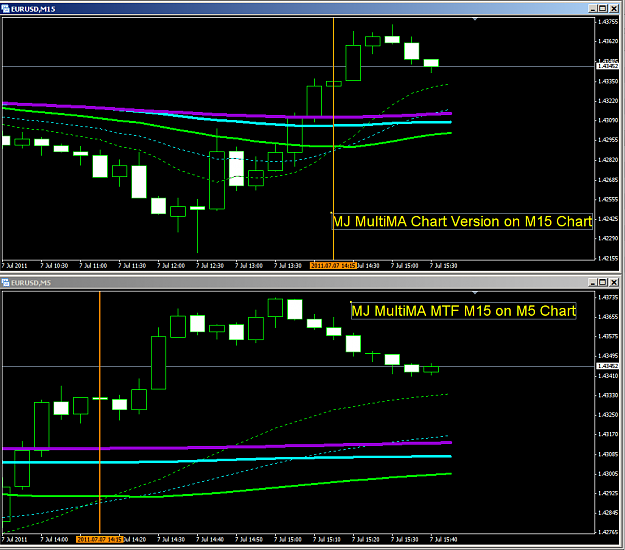Close the EURUSD,M15 chart window
625x550 pixels.
click(x=614, y=8)
